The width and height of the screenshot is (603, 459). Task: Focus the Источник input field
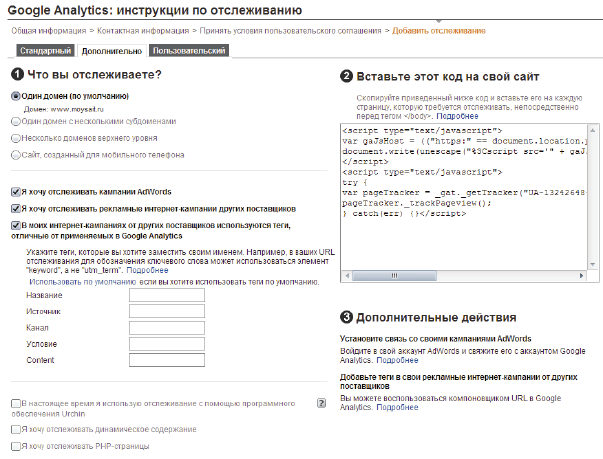click(x=166, y=312)
